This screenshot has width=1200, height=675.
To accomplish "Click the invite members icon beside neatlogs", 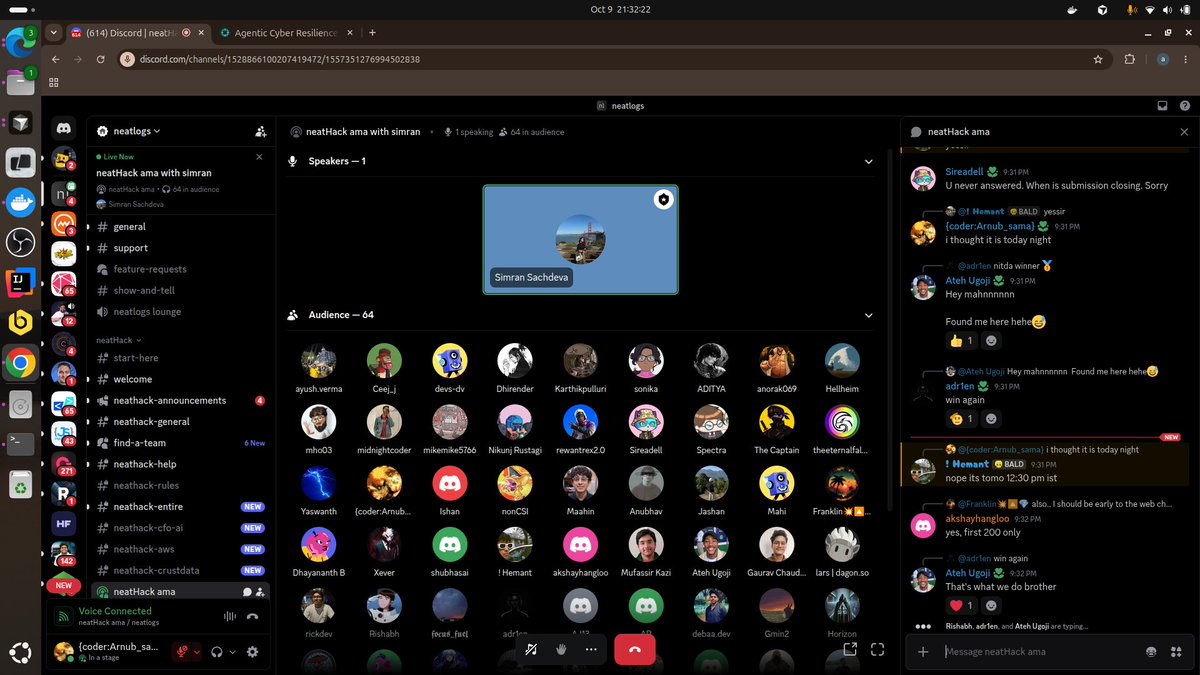I will pos(261,131).
